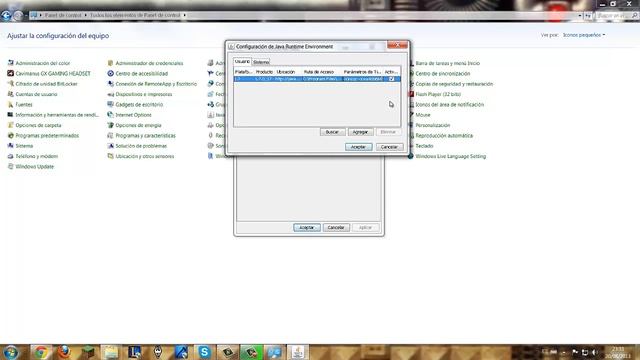Click Cancelar in the background Java panel
The width and height of the screenshot is (640, 360).
pyautogui.click(x=336, y=227)
